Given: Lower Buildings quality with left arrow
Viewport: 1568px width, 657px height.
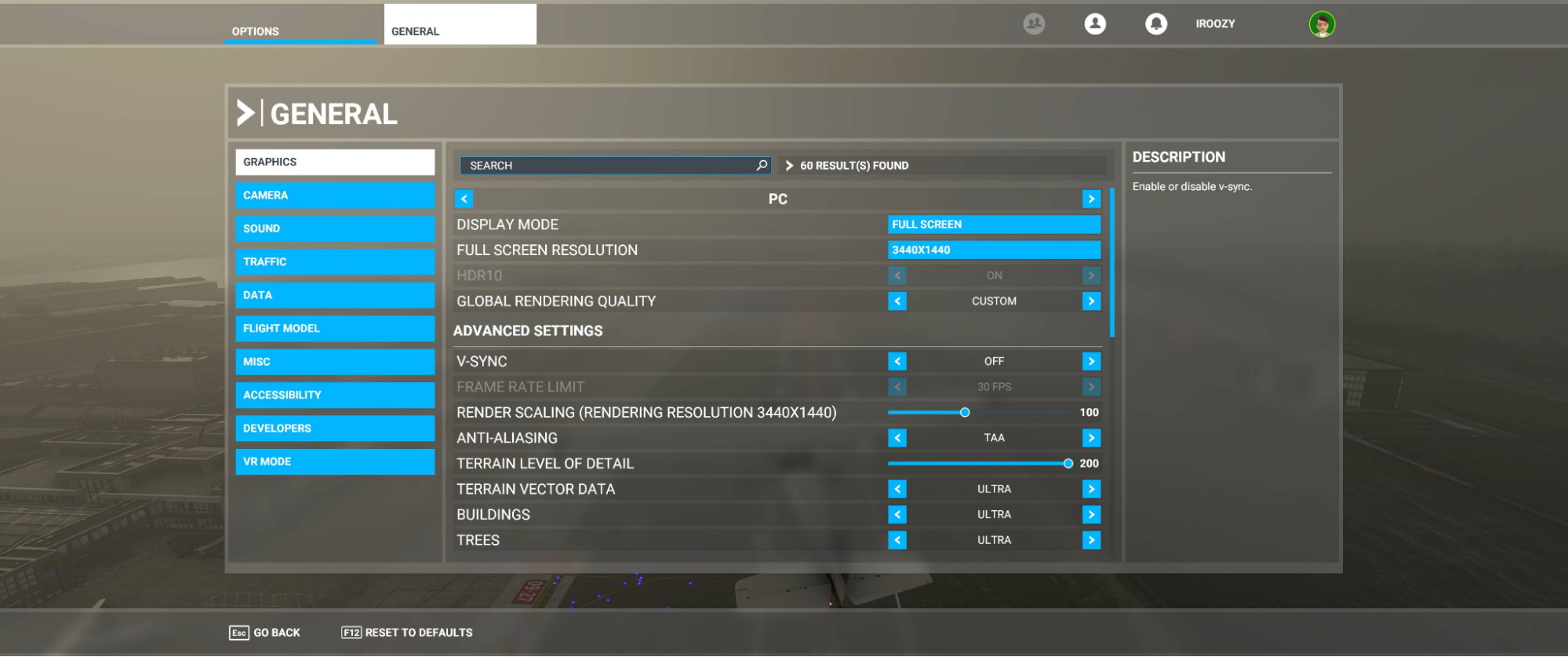Looking at the screenshot, I should click(897, 515).
